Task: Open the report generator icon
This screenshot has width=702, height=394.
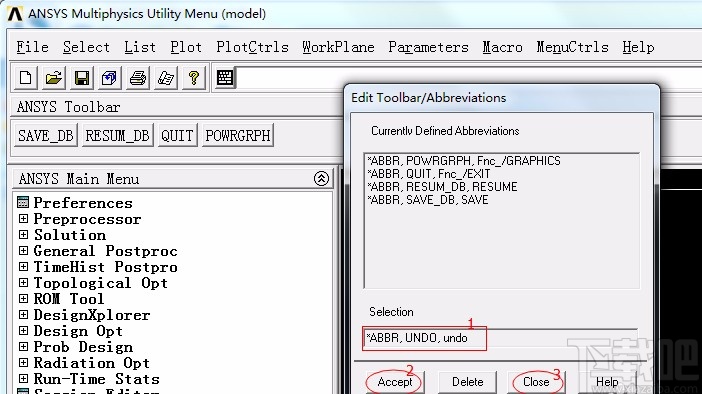Action: coord(166,78)
